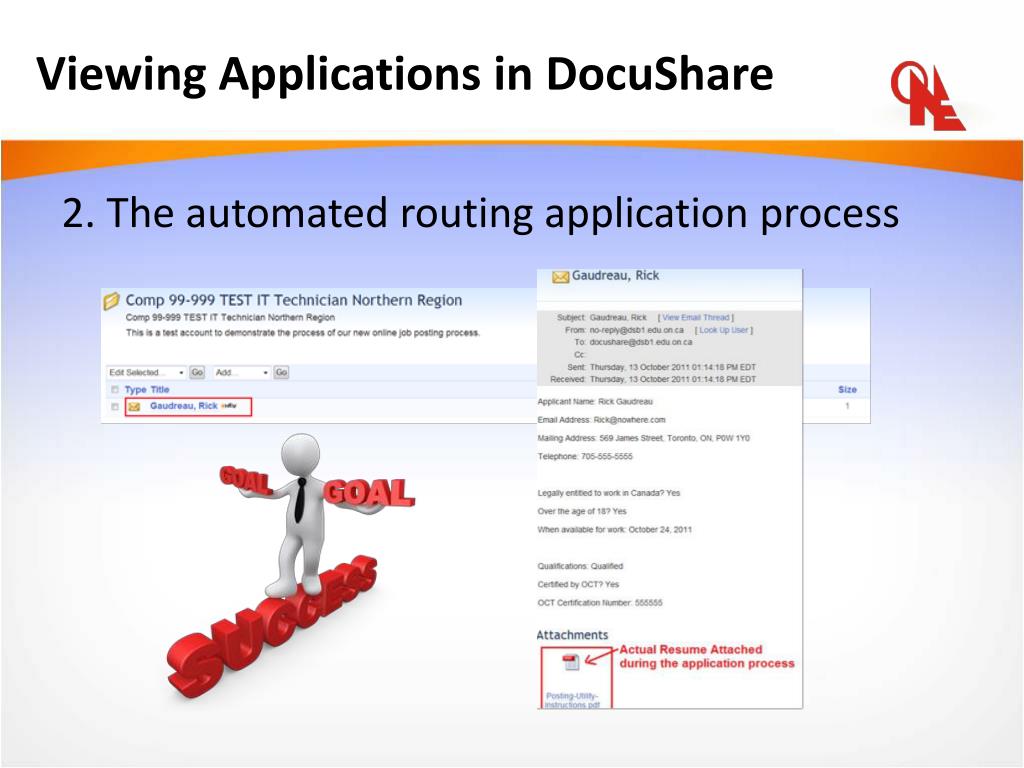Viewport: 1024px width, 768px height.
Task: Click the Telephone 705-555-5555 line
Action: 585,456
